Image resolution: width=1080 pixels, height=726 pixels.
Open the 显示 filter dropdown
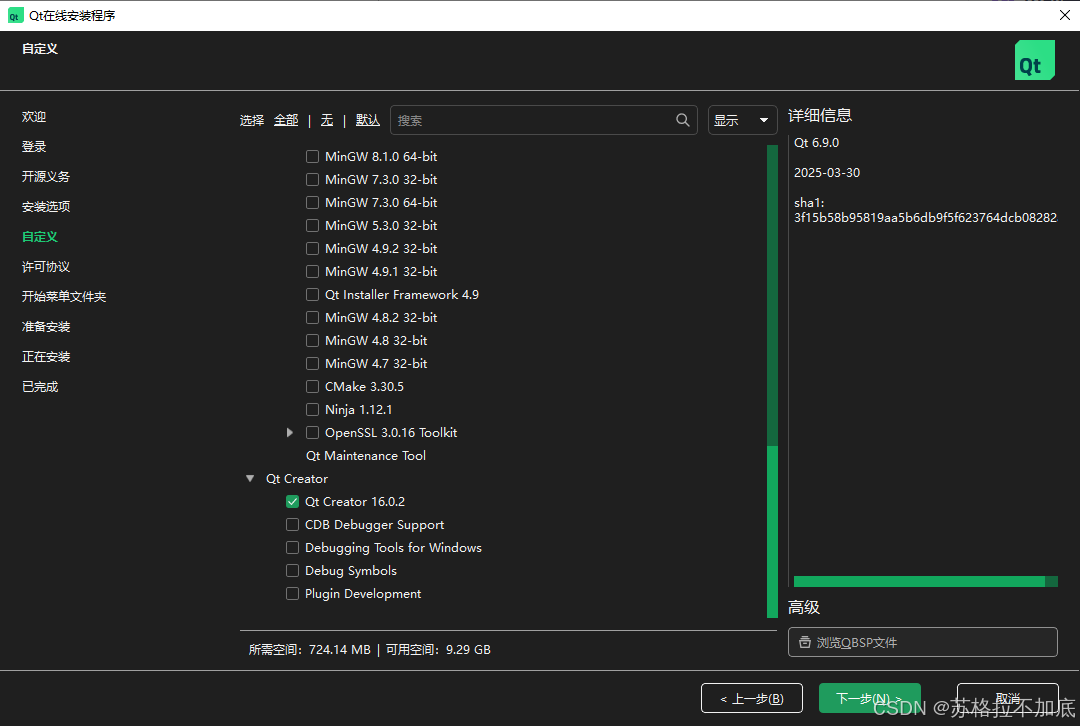tap(742, 120)
